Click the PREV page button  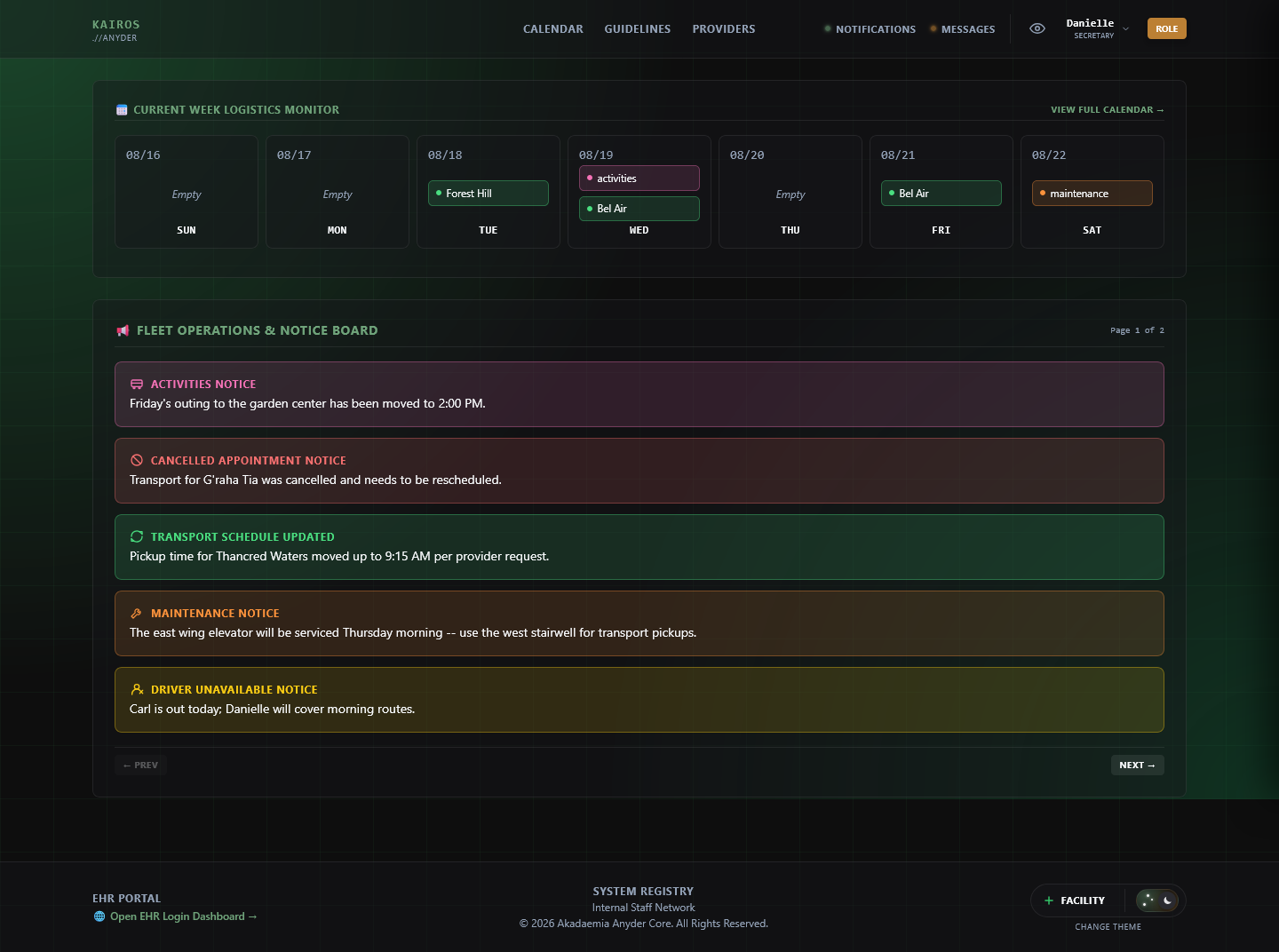click(x=140, y=766)
